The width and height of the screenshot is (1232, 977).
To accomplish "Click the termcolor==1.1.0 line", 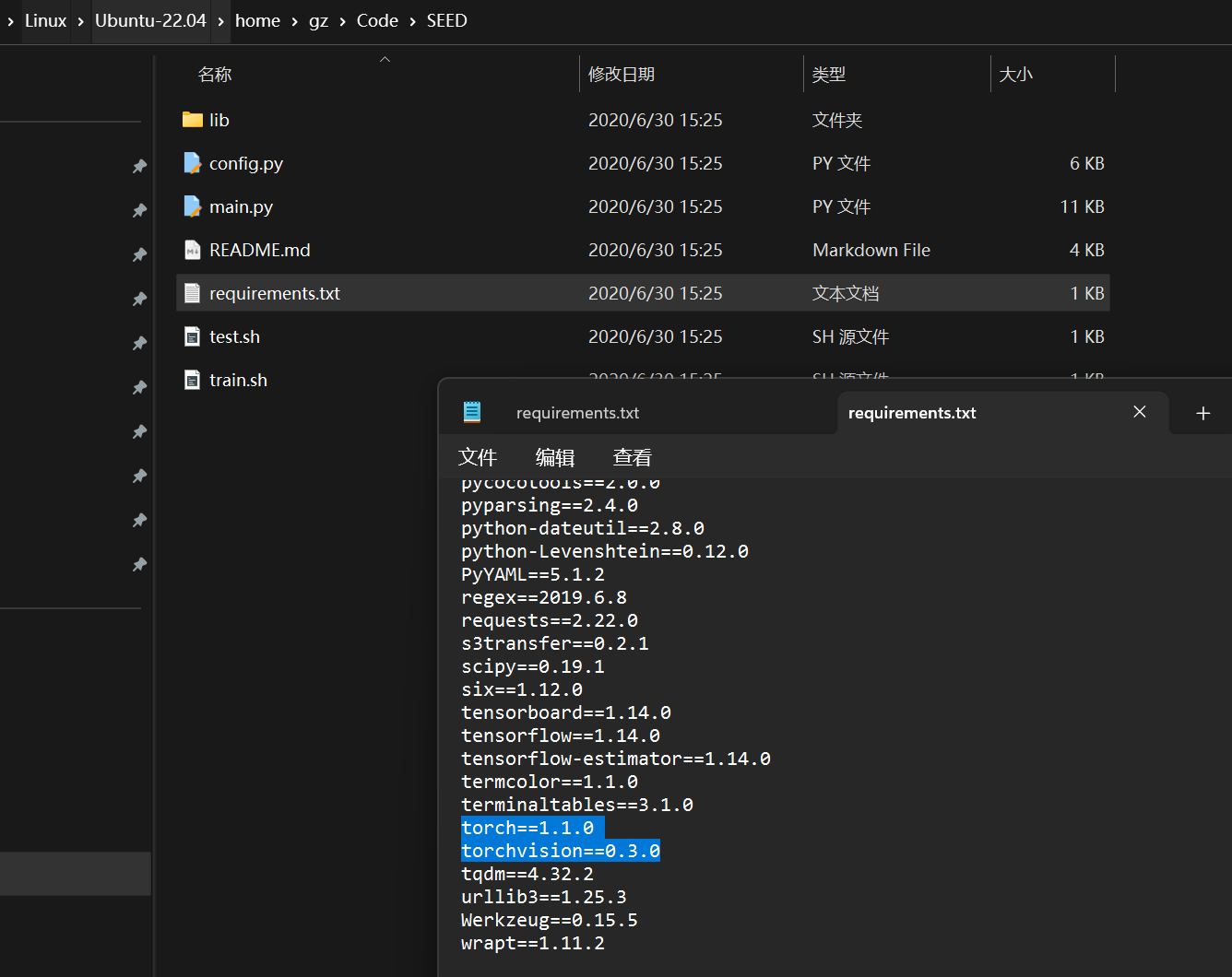I will [x=550, y=782].
